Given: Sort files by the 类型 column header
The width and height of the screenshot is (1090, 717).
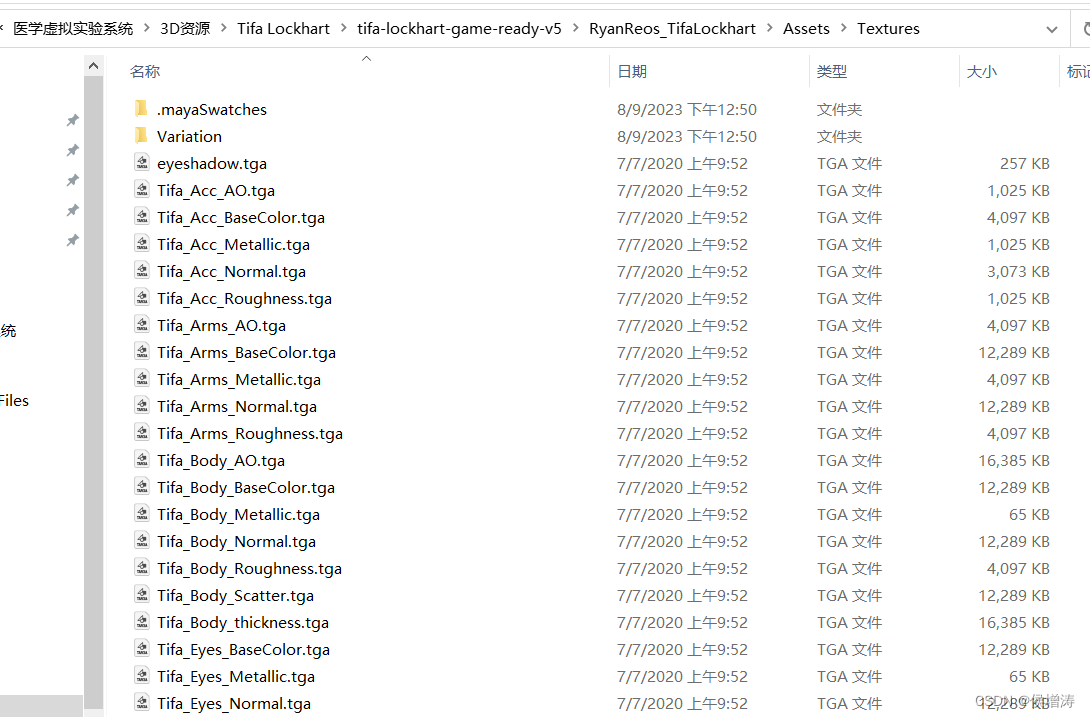Looking at the screenshot, I should coord(831,71).
